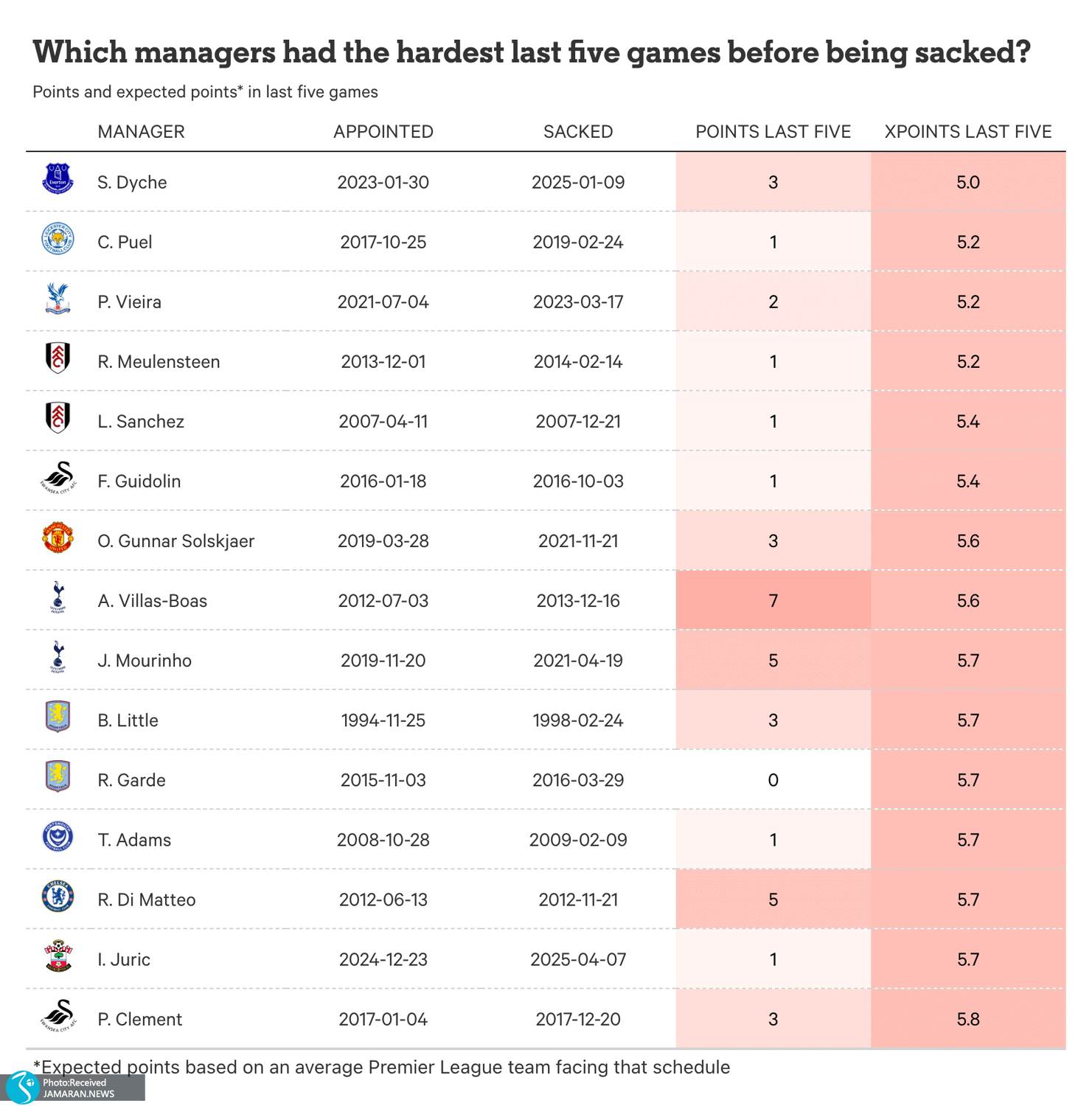Click the Jamaran News logo watermark
The height and width of the screenshot is (1106, 1092).
coord(22,1088)
